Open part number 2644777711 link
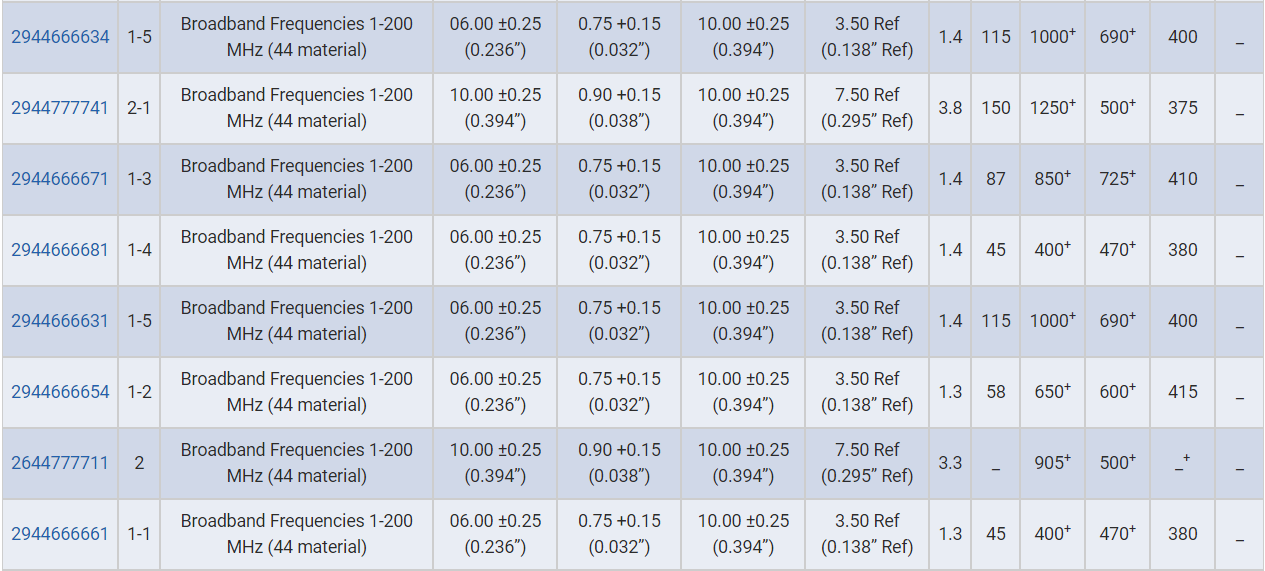Screen dimensions: 1265x571 click(x=60, y=463)
